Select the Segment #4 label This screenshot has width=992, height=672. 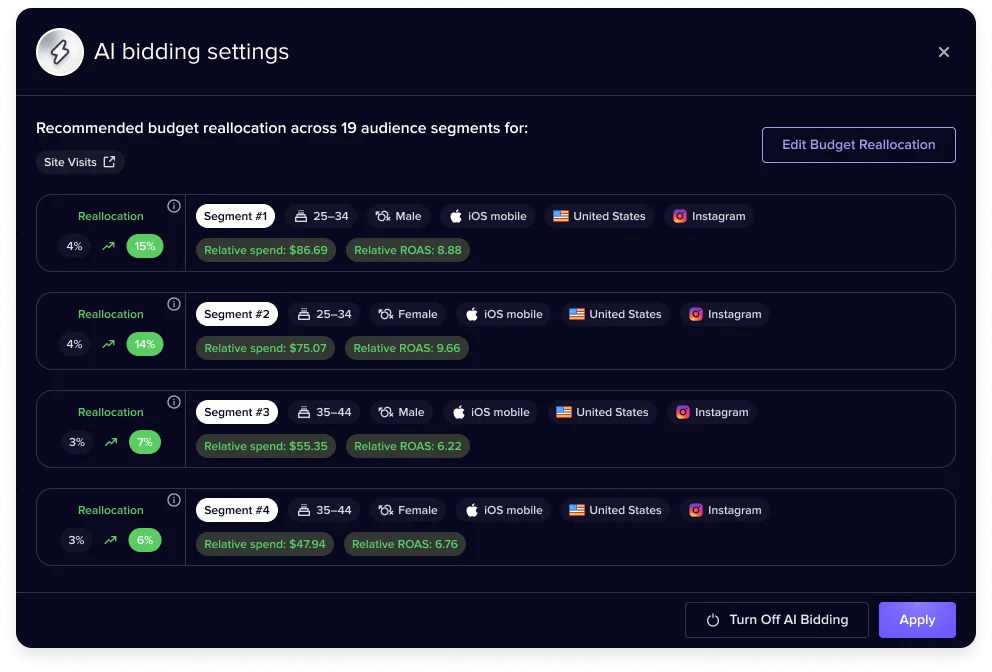pos(237,511)
